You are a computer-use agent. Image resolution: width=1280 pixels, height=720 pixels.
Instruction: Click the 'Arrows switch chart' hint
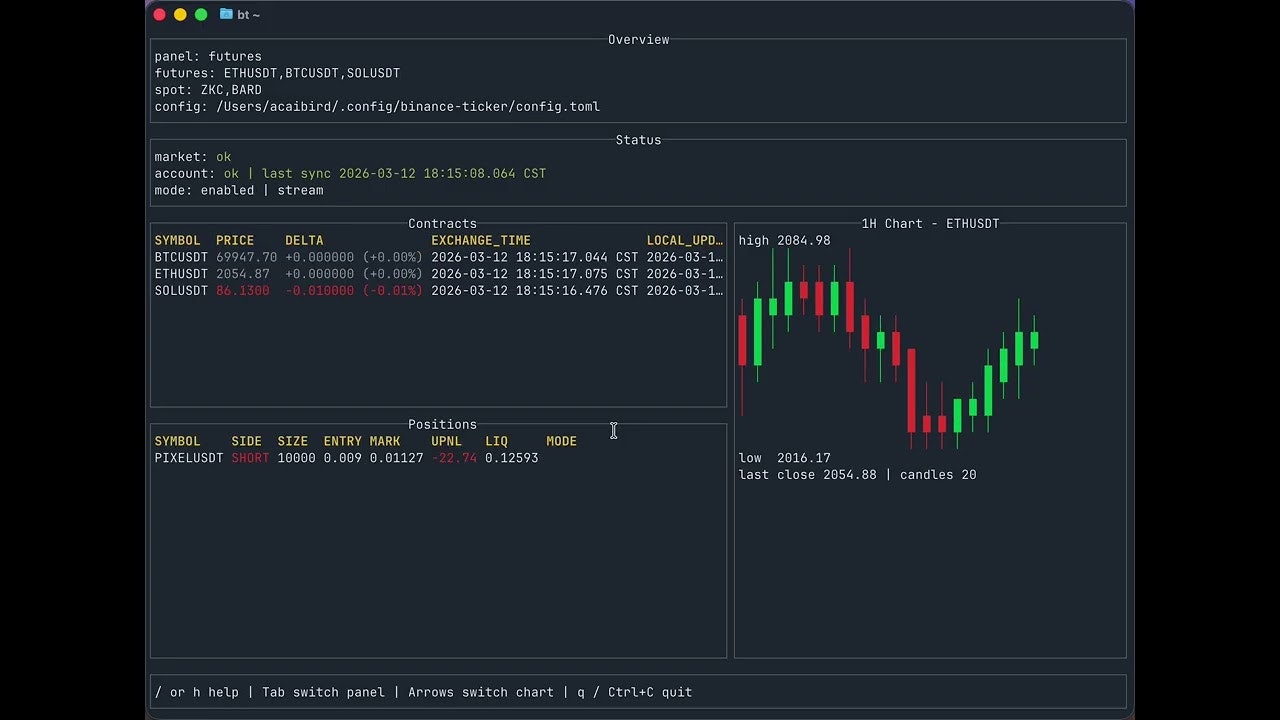[481, 692]
